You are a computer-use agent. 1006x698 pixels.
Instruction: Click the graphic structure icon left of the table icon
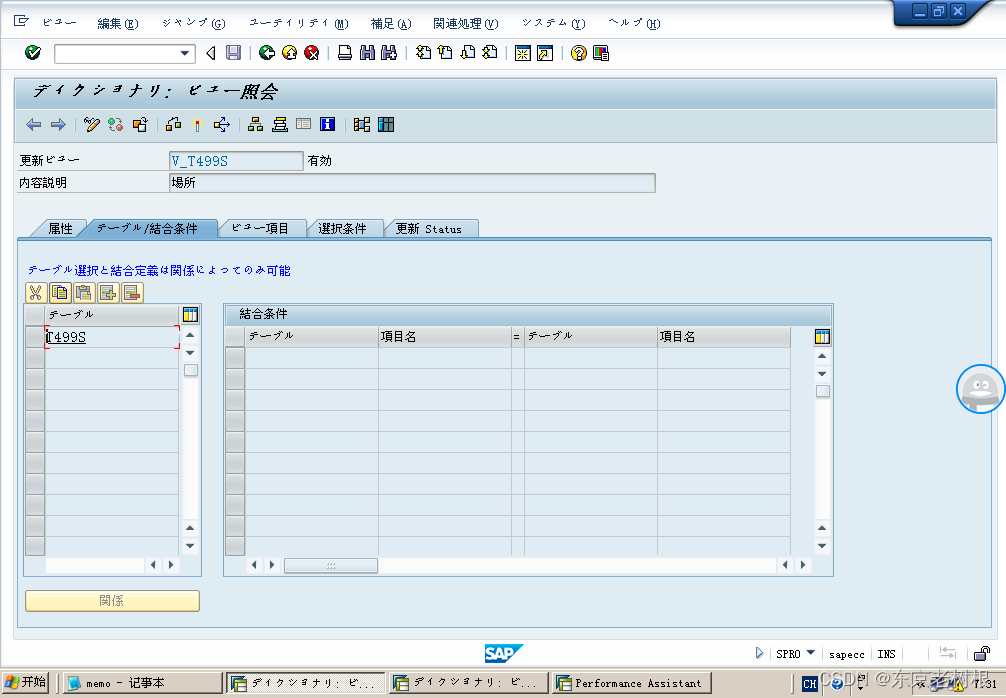pos(362,124)
